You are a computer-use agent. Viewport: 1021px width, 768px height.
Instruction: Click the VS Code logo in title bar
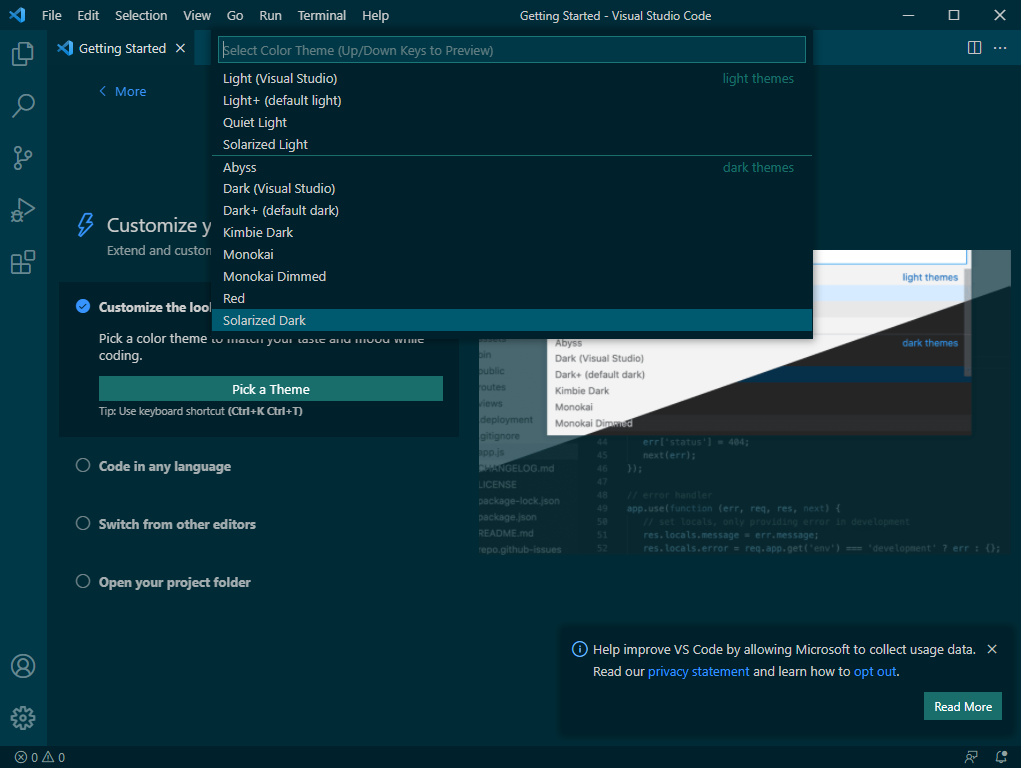(x=18, y=15)
